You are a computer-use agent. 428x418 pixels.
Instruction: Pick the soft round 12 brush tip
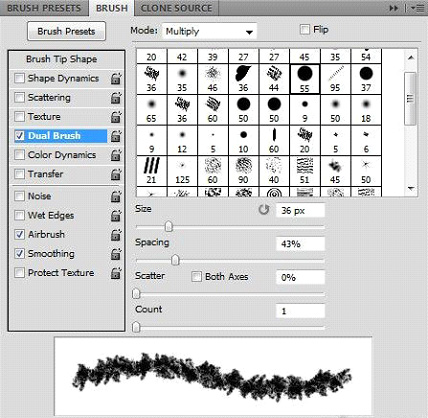182,140
